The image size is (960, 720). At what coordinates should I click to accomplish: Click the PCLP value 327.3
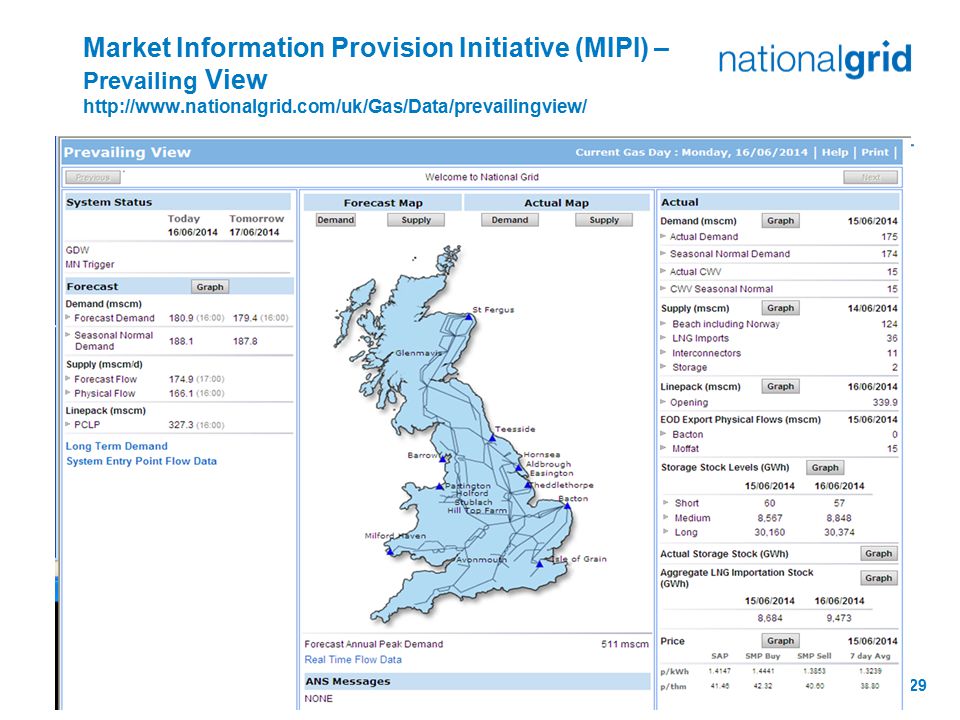coord(181,424)
